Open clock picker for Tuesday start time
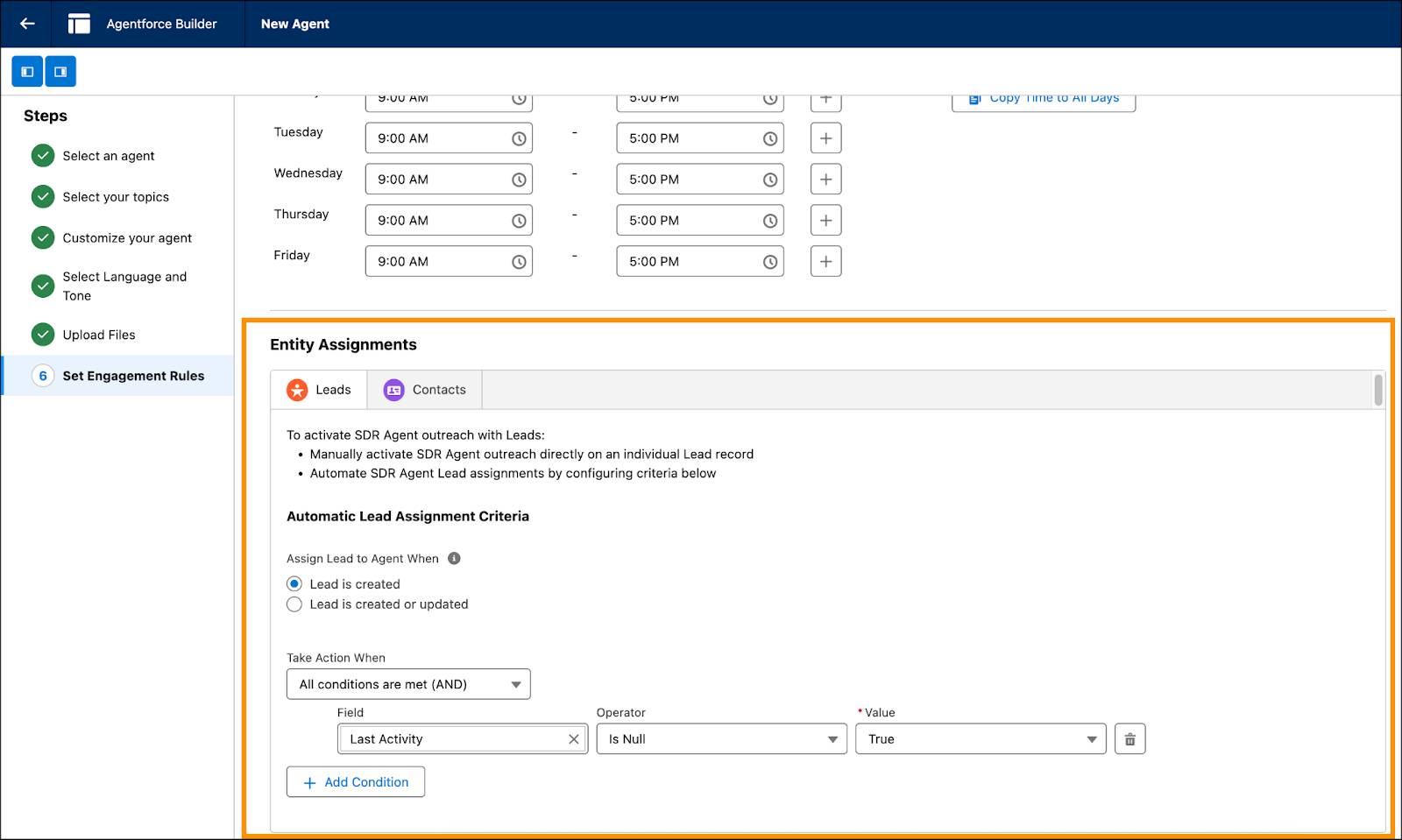 [x=519, y=138]
